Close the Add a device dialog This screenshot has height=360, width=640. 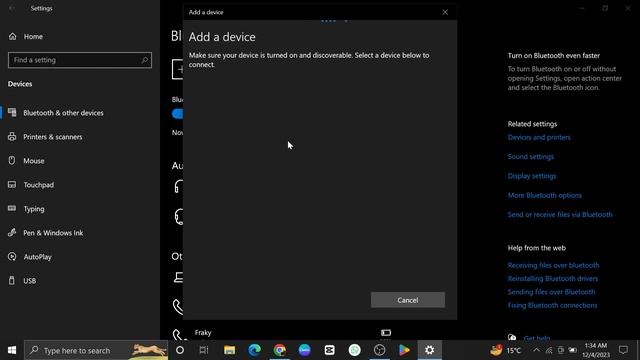[445, 12]
